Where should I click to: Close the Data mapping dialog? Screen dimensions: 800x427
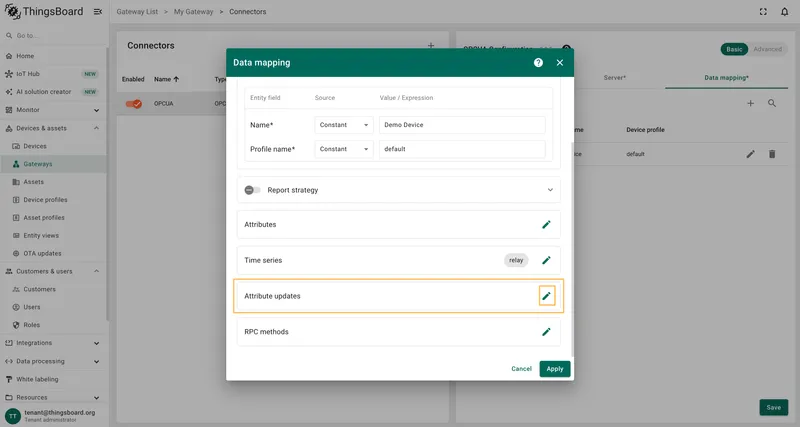[560, 63]
